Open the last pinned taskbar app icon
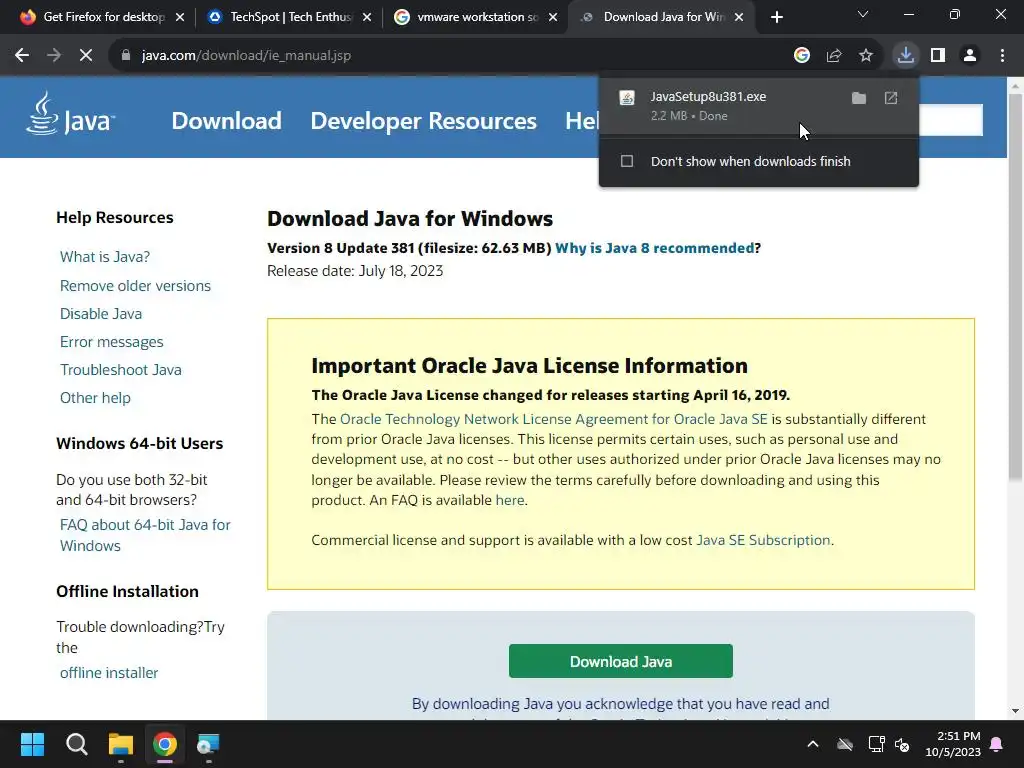1024x768 pixels. click(208, 744)
